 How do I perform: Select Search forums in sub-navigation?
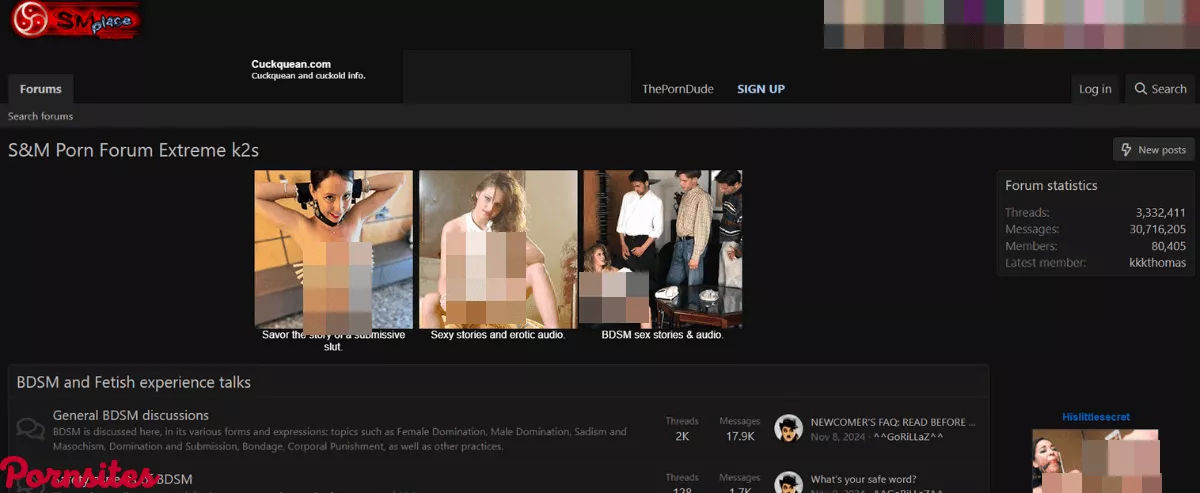[x=41, y=116]
